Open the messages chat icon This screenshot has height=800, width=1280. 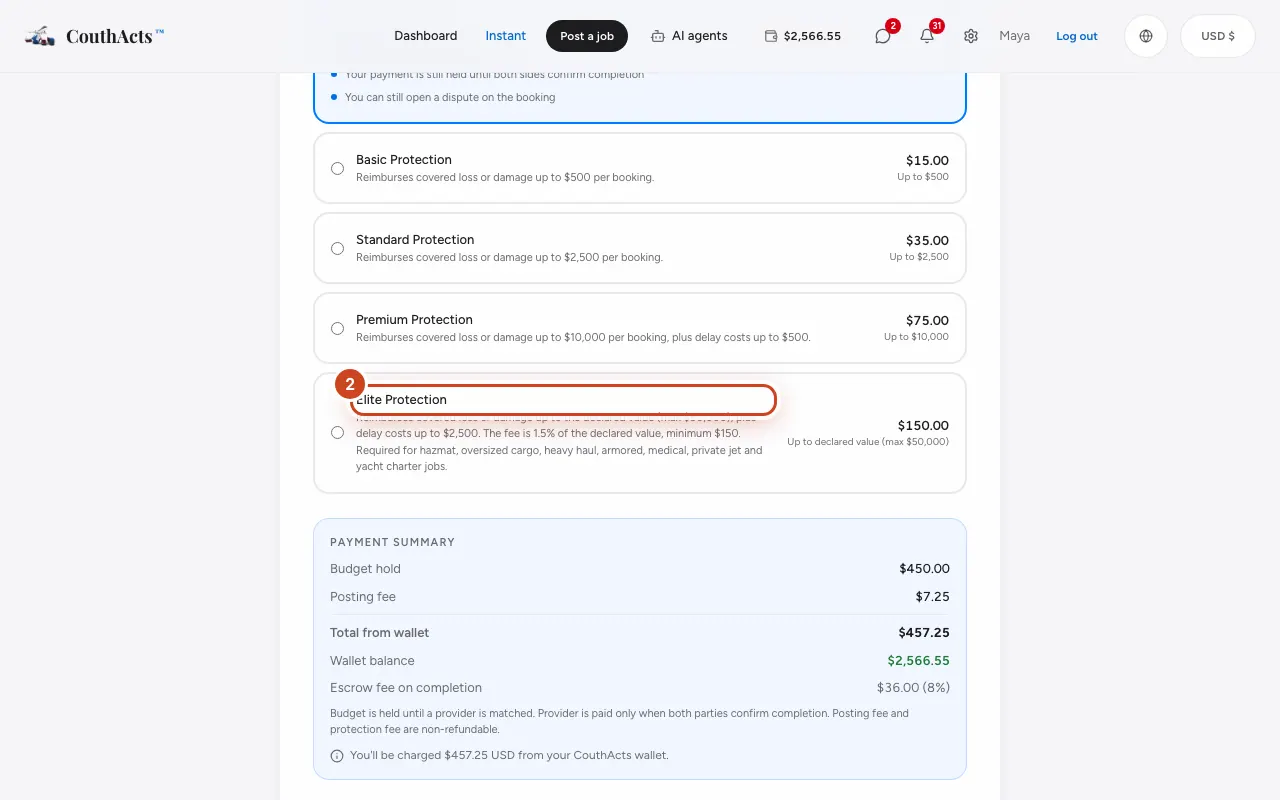[882, 36]
